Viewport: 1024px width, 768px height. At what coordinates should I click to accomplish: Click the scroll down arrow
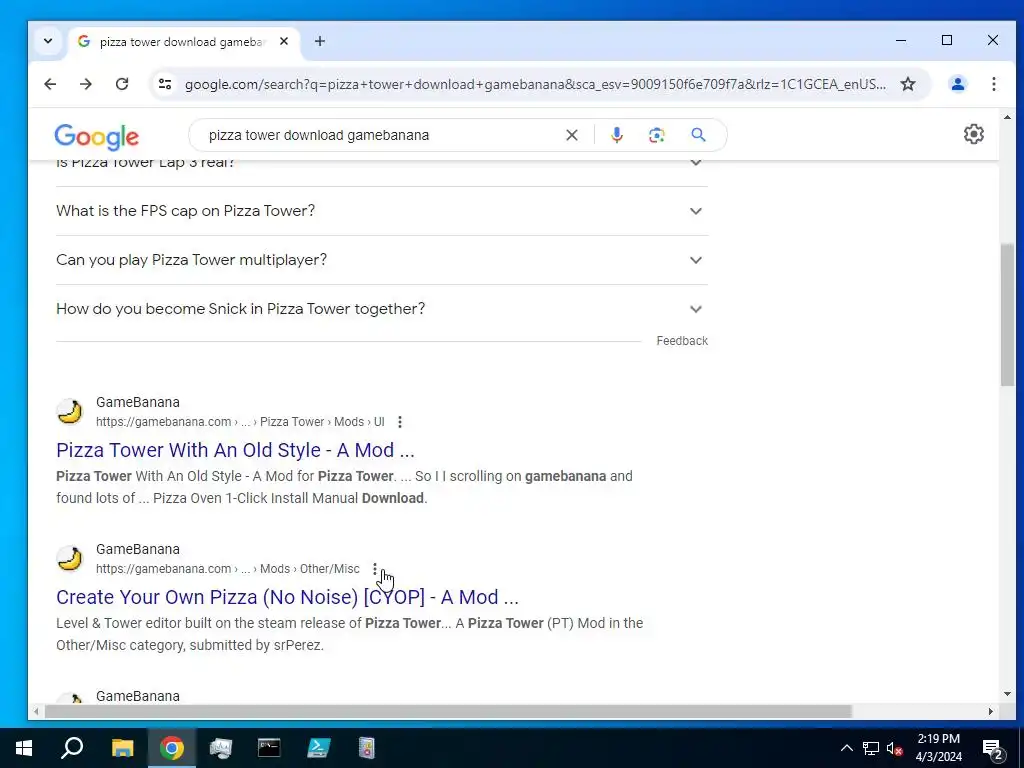pos(1007,694)
